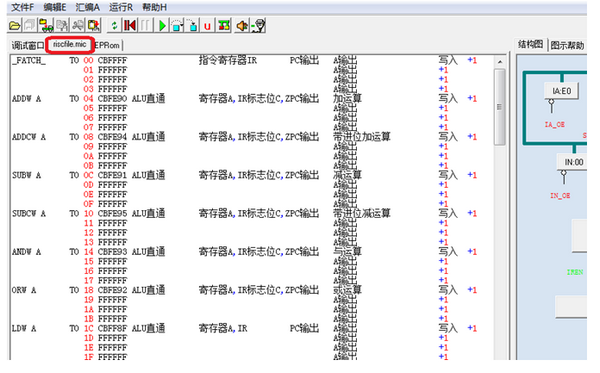Screen dimensions: 600x373
Task: Click microcode value CBFFFF at address 00
Action: (x=112, y=60)
